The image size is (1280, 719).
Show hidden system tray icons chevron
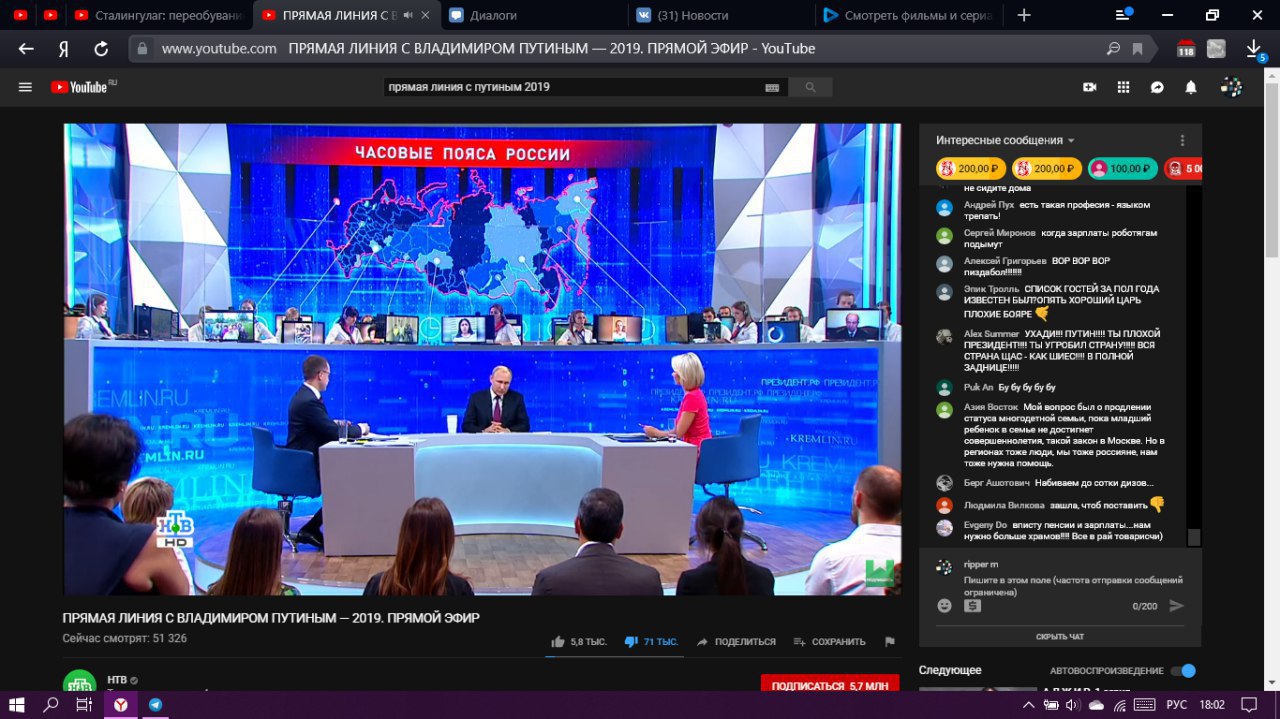point(1030,705)
